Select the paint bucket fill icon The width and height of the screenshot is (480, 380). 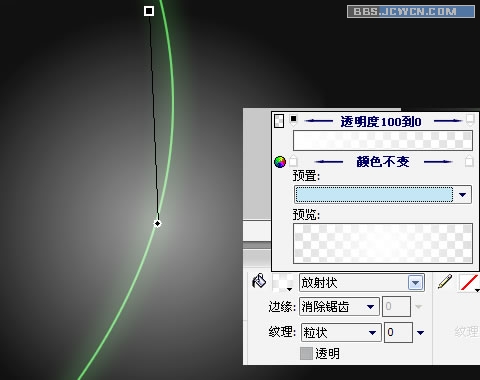[259, 281]
